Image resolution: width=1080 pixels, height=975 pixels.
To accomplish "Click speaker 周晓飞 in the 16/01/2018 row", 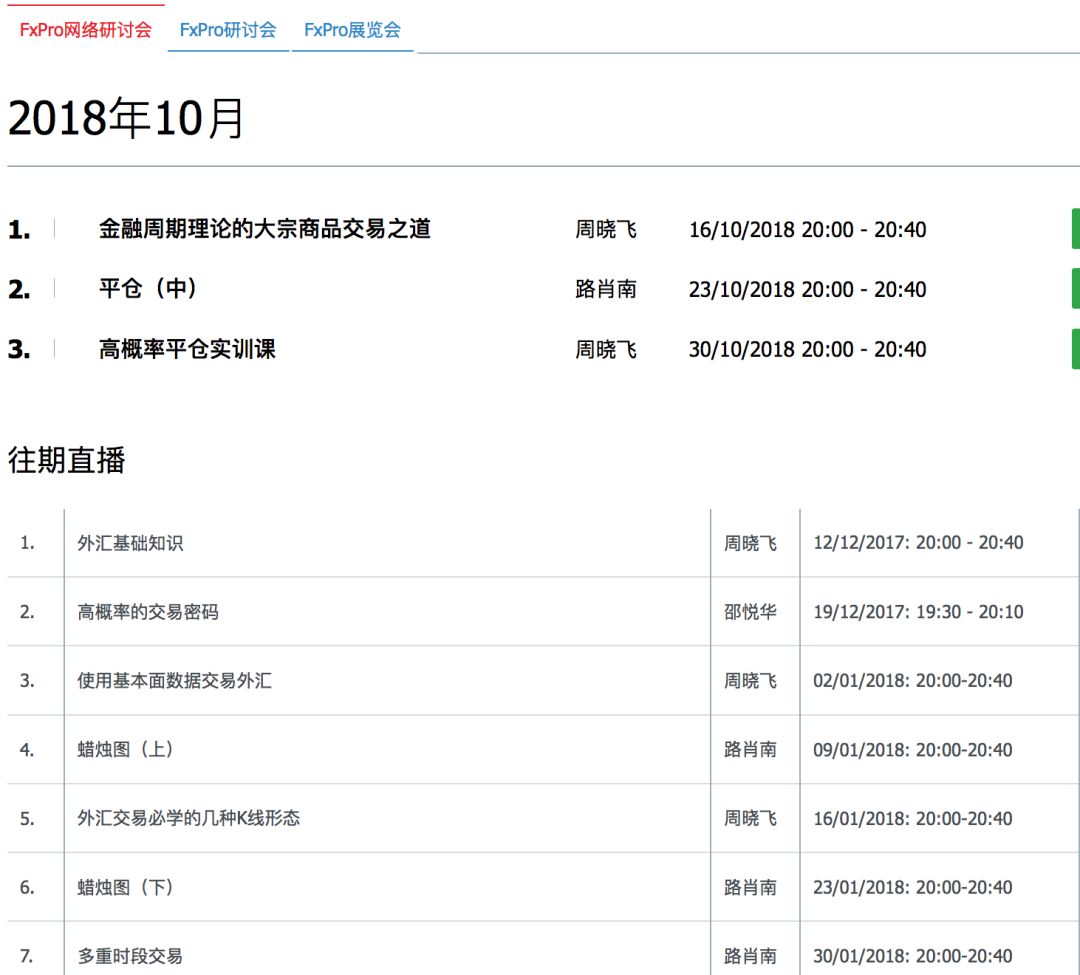I will click(750, 818).
